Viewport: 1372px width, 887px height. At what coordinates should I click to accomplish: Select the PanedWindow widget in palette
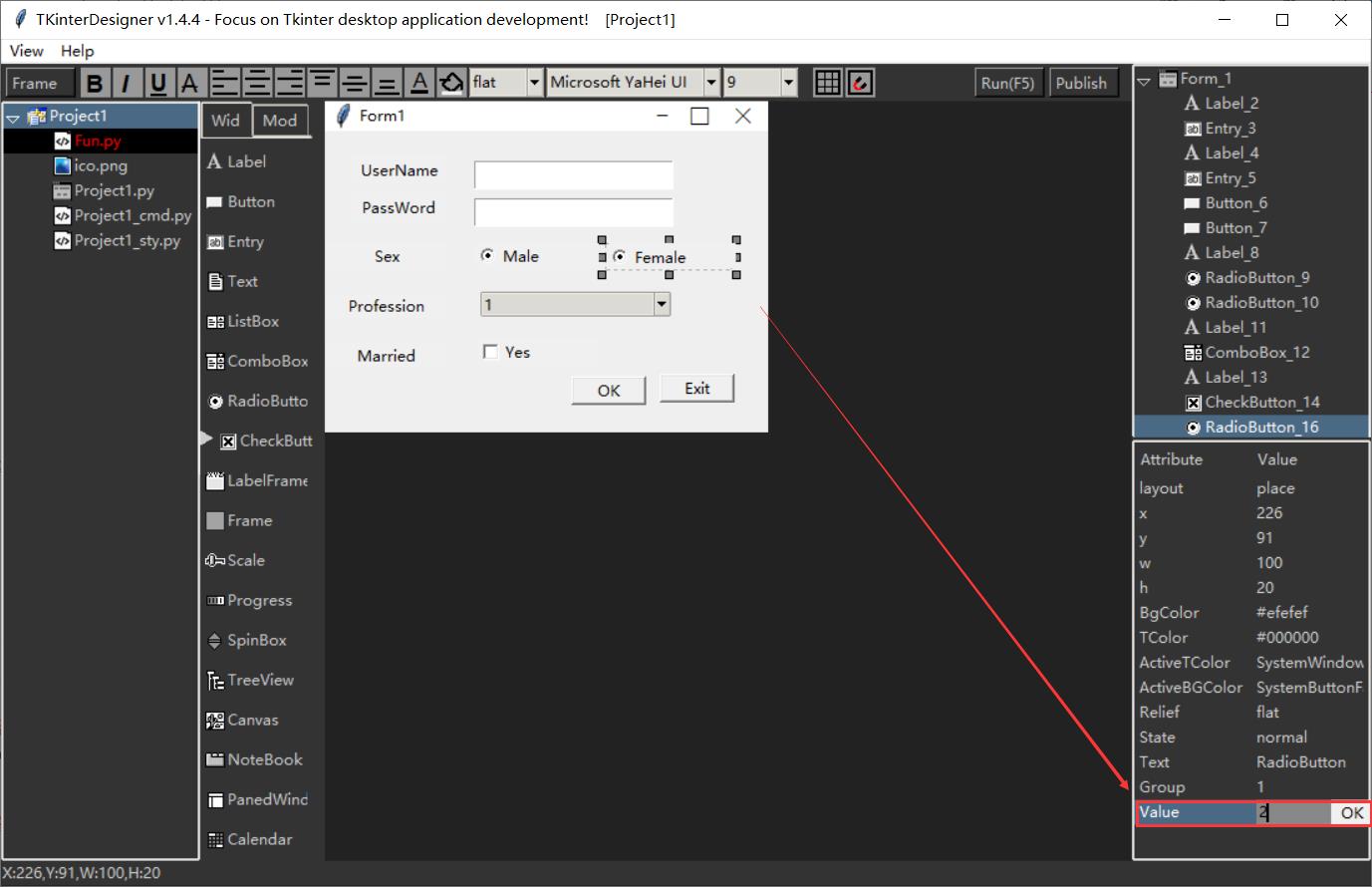[258, 799]
